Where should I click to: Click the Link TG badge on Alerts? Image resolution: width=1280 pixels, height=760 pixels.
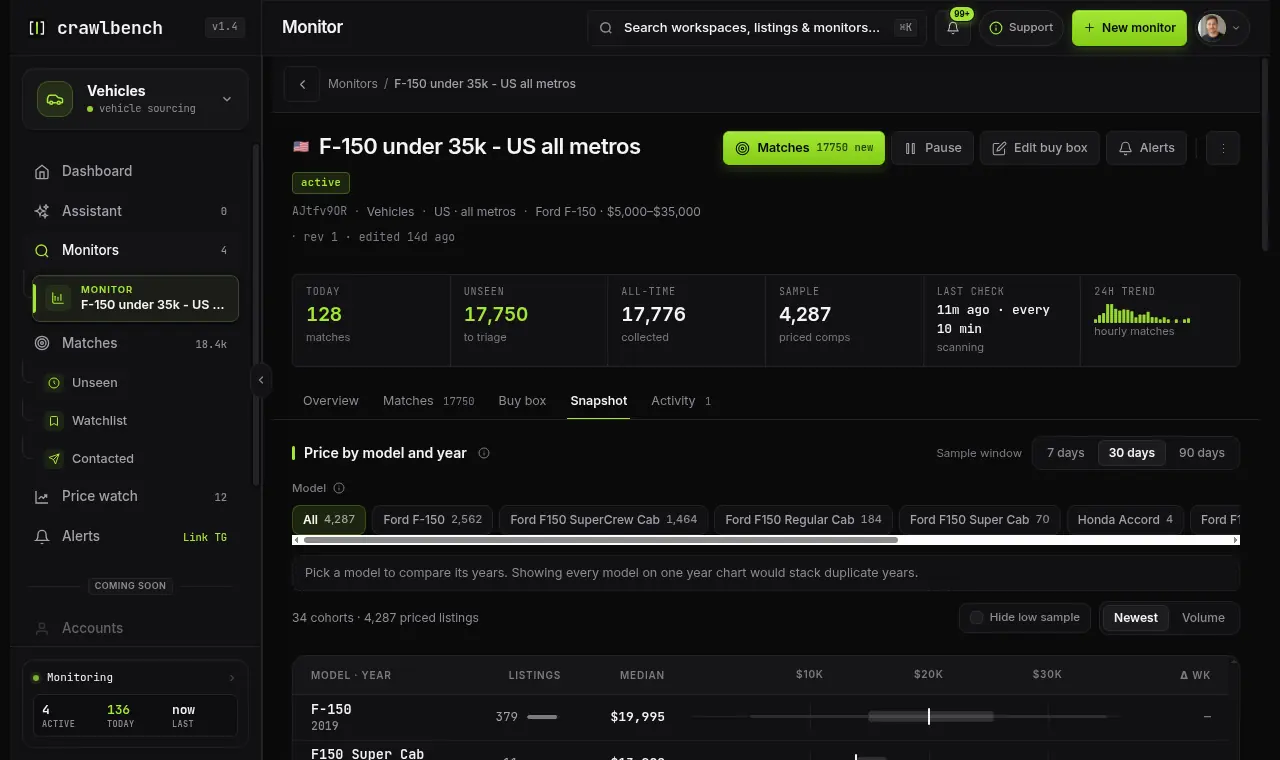[205, 537]
